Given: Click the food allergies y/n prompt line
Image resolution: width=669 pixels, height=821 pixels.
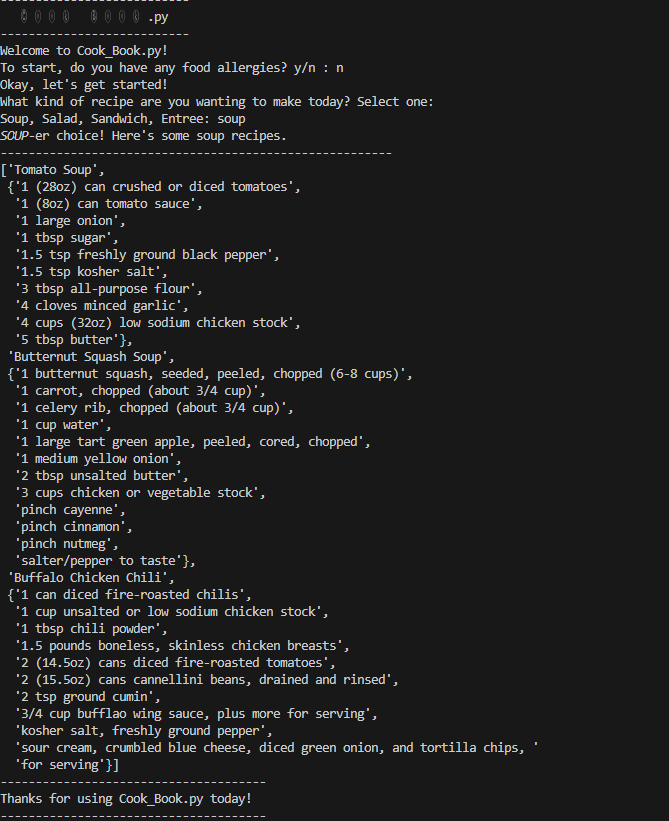Looking at the screenshot, I should click(172, 67).
